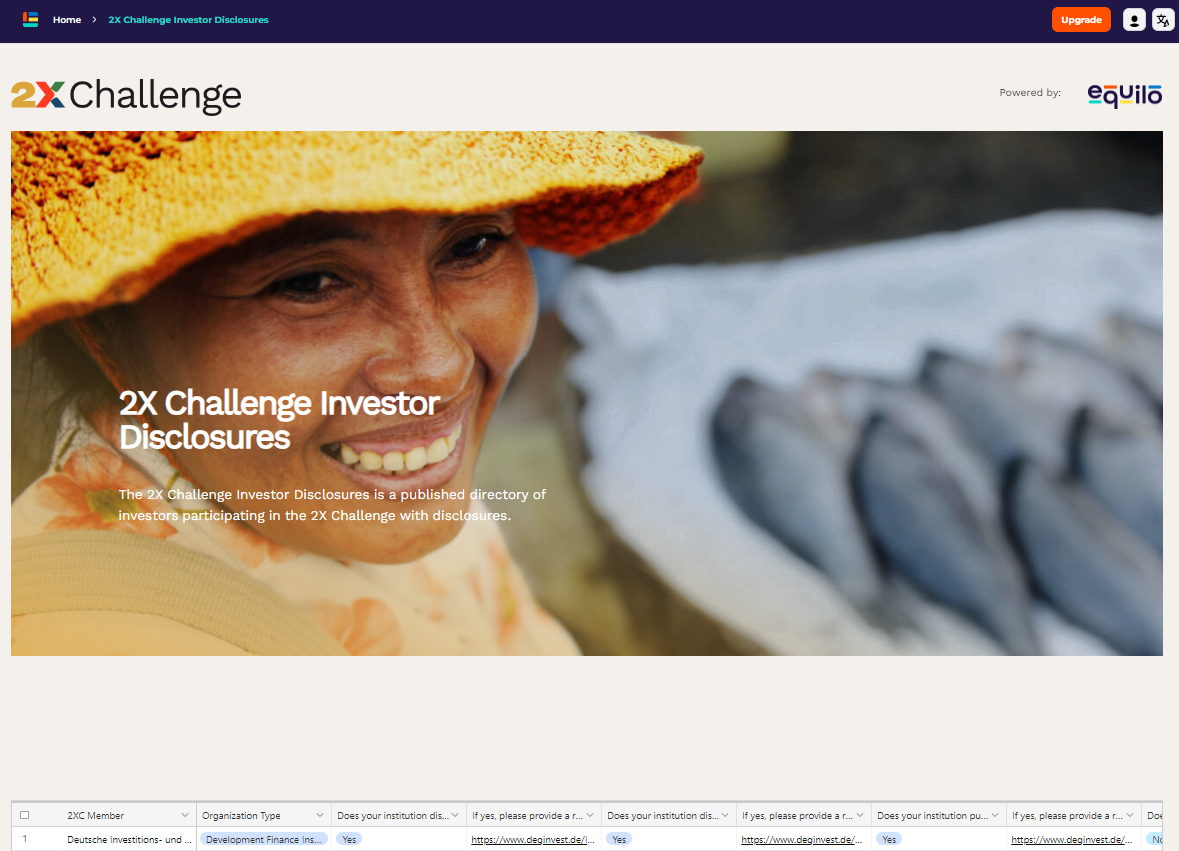
Task: Toggle the select-all checkbox in table header
Action: coord(25,815)
